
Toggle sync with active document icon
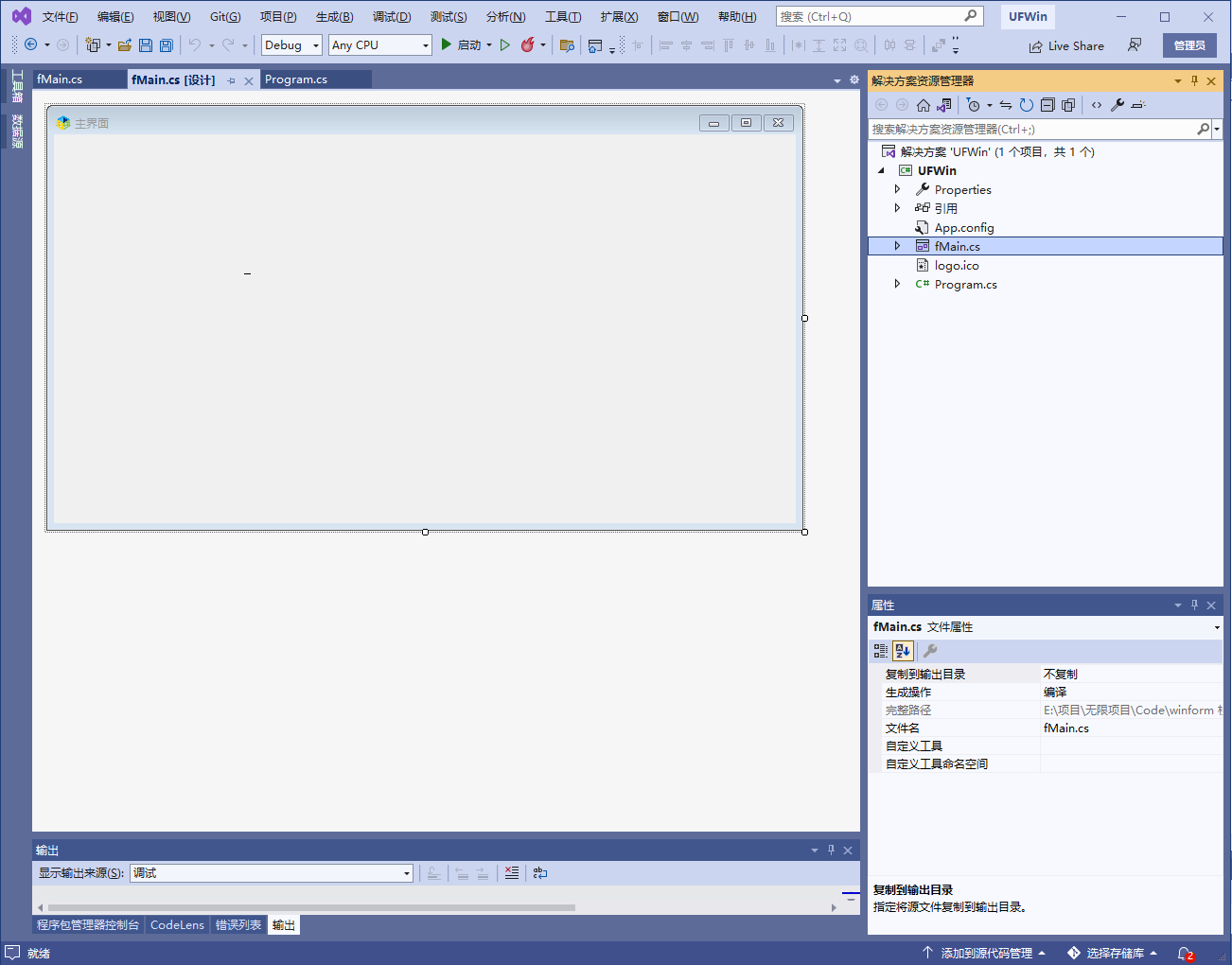click(1006, 105)
